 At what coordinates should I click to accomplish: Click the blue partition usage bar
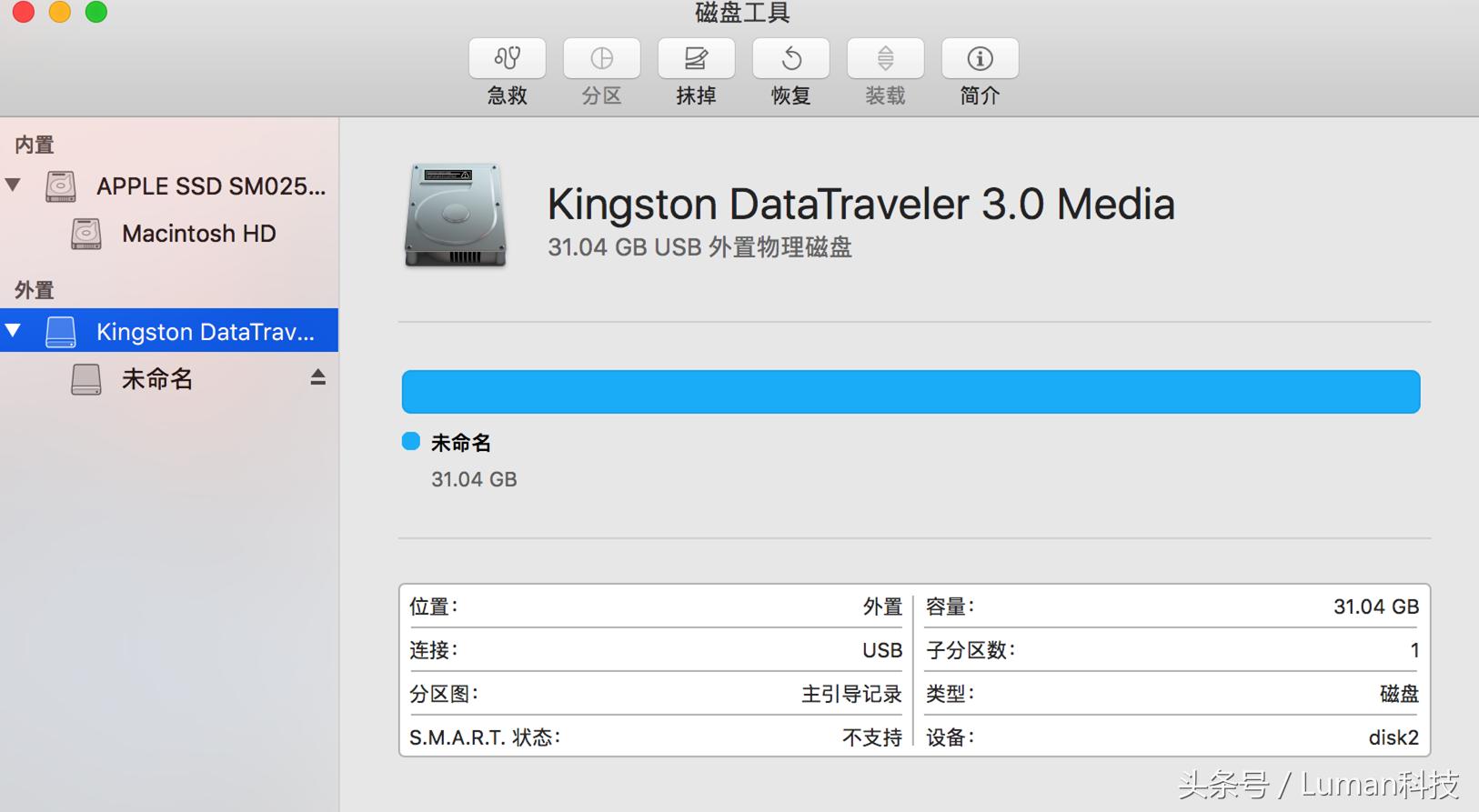pyautogui.click(x=911, y=392)
